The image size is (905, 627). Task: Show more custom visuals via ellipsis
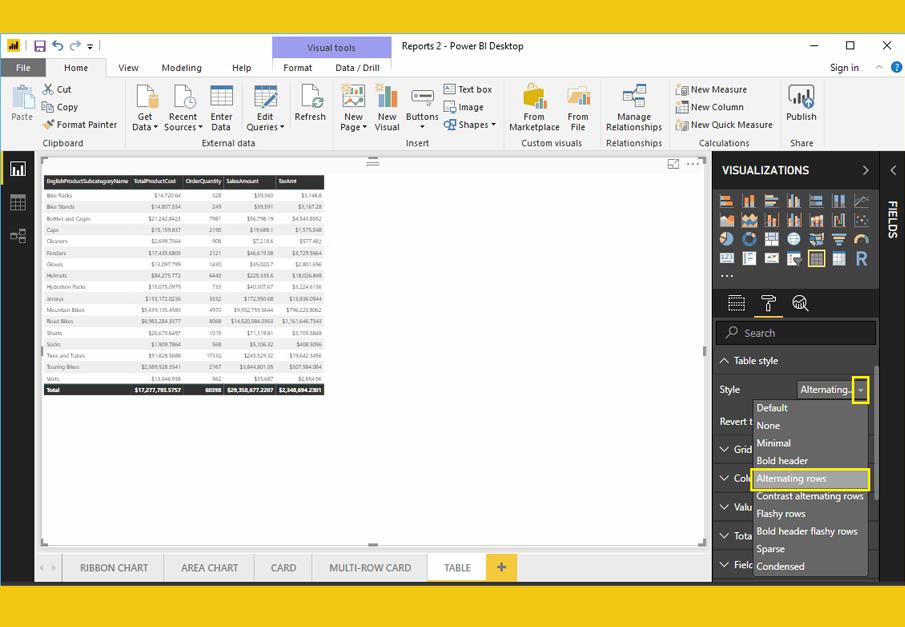[x=727, y=276]
